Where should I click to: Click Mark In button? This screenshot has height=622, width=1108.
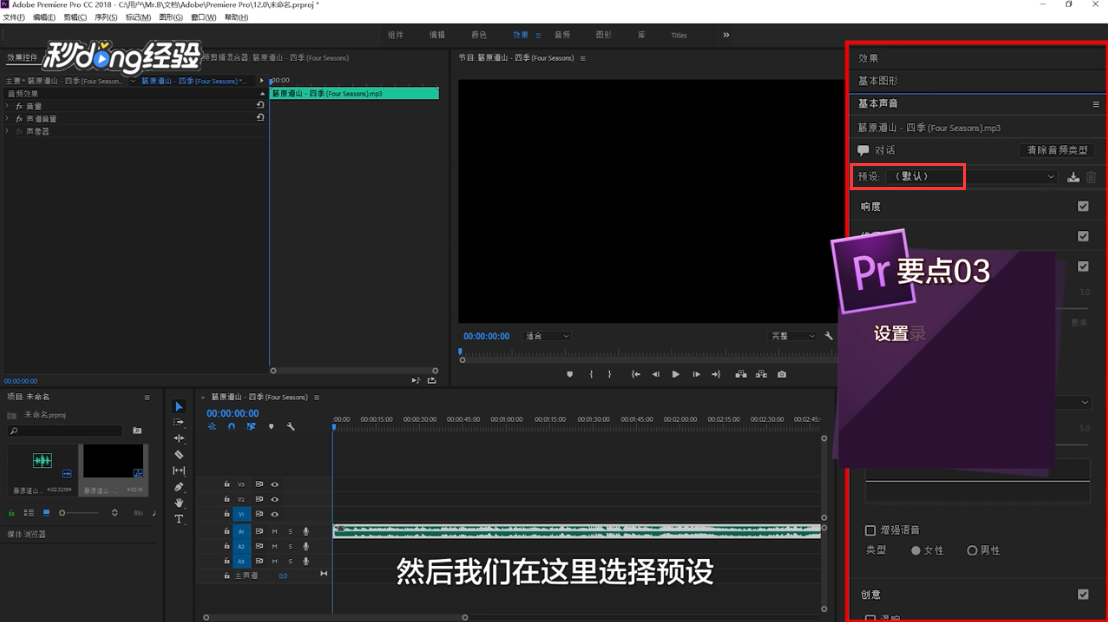pyautogui.click(x=591, y=375)
